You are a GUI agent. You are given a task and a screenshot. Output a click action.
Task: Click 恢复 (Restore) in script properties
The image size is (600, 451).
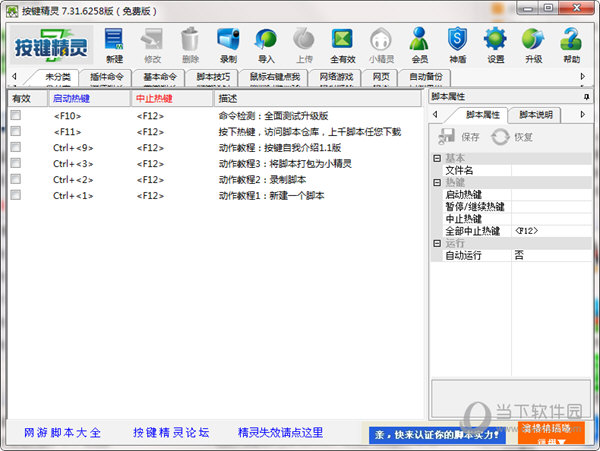point(512,137)
